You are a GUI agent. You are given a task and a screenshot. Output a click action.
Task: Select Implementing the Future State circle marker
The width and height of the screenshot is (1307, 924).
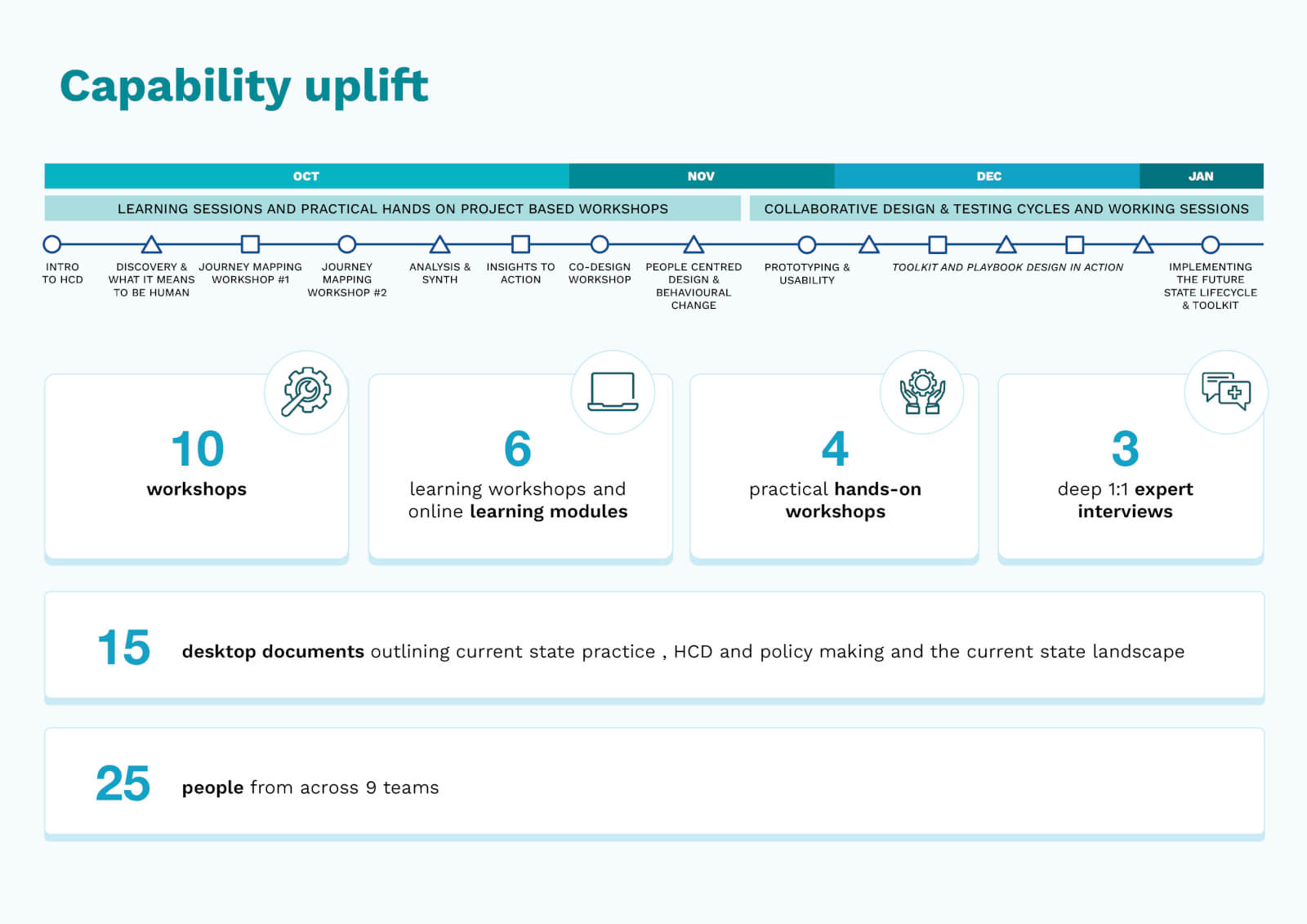point(1211,244)
